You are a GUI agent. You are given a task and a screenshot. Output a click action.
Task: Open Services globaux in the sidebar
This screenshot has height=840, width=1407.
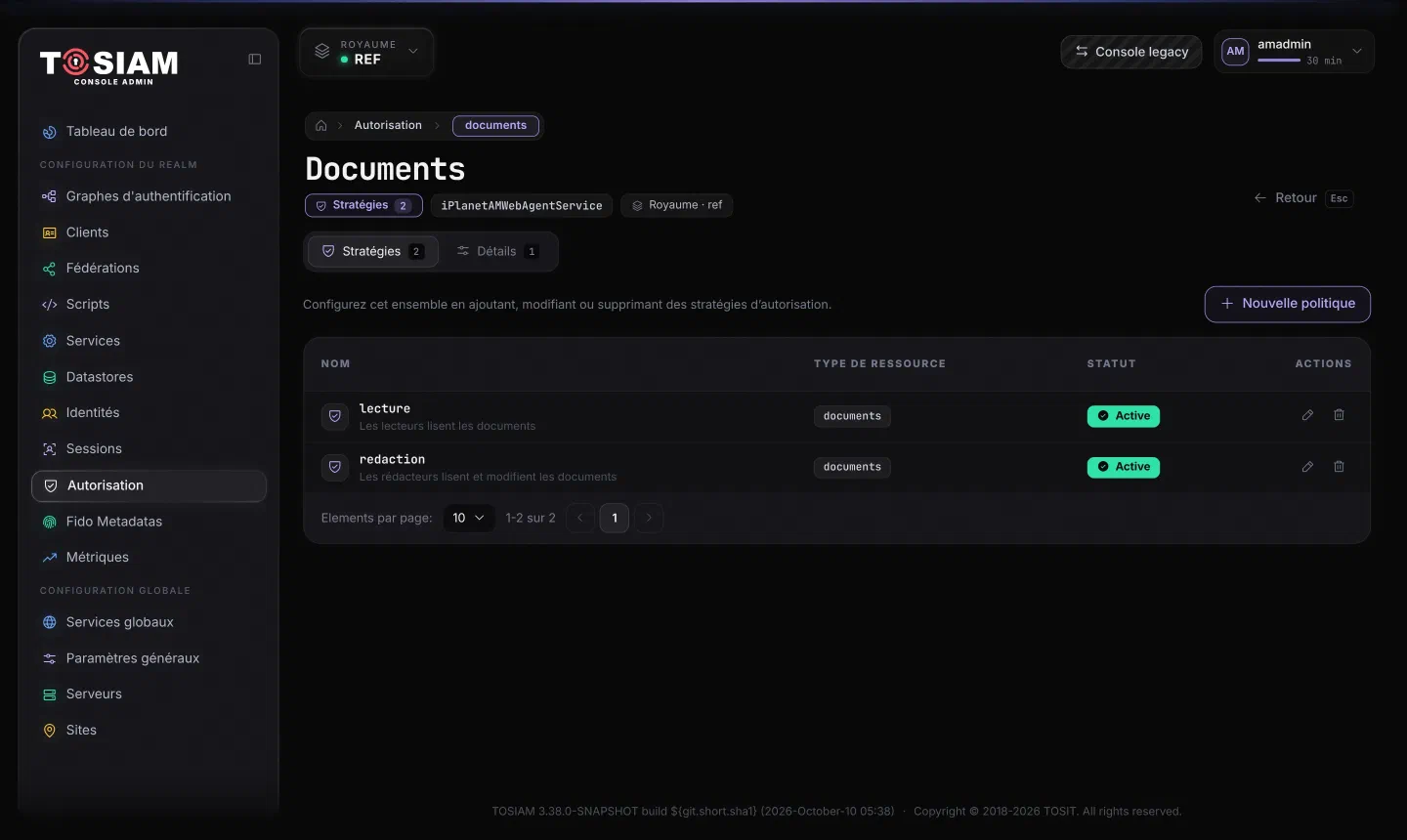[x=149, y=622]
